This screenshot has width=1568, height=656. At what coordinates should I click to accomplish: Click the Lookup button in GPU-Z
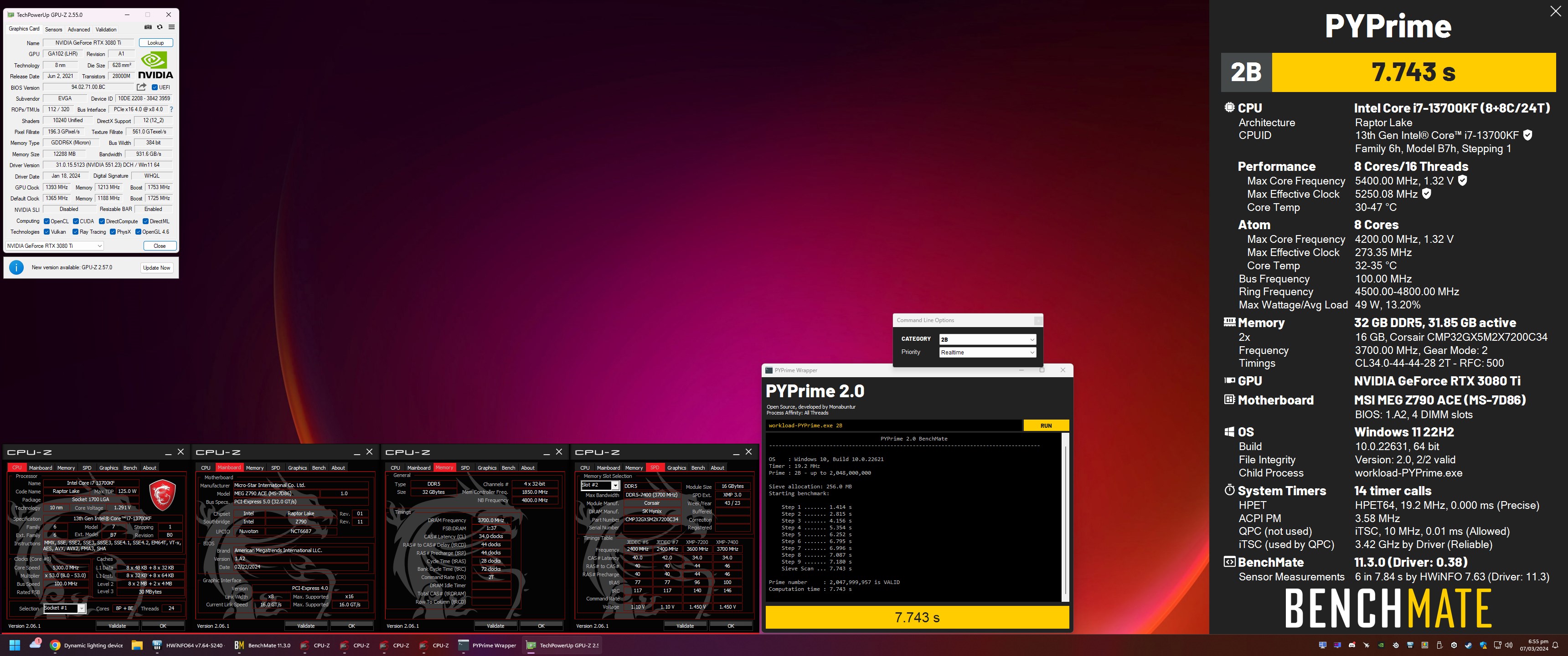tap(156, 43)
